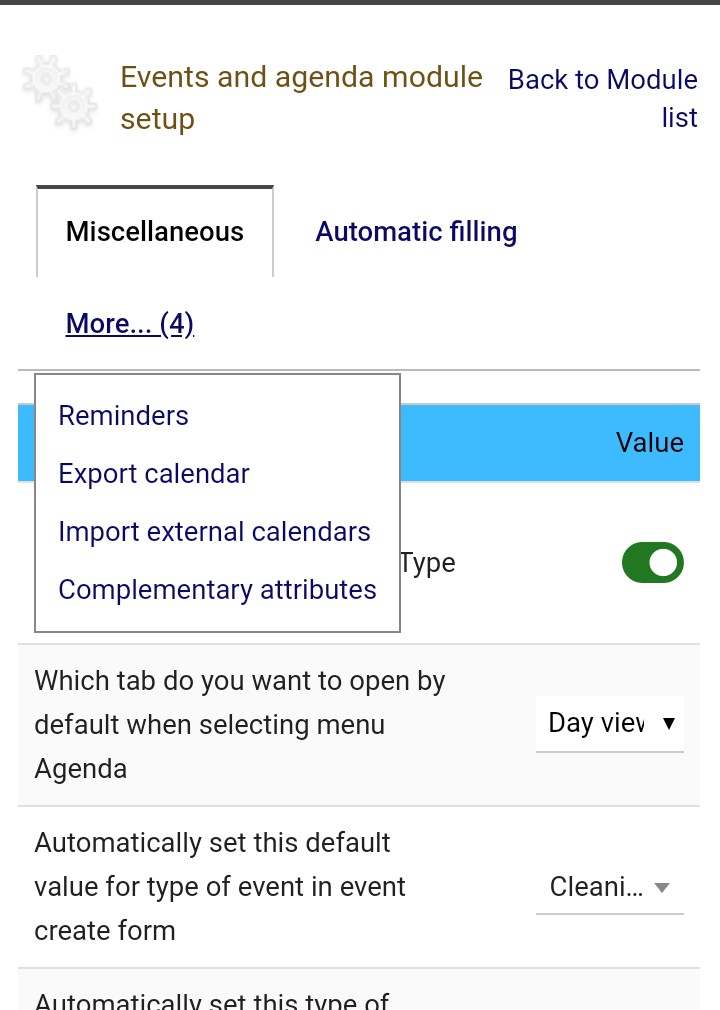Open the Automatic filling tab
The image size is (720, 1010).
tap(416, 232)
